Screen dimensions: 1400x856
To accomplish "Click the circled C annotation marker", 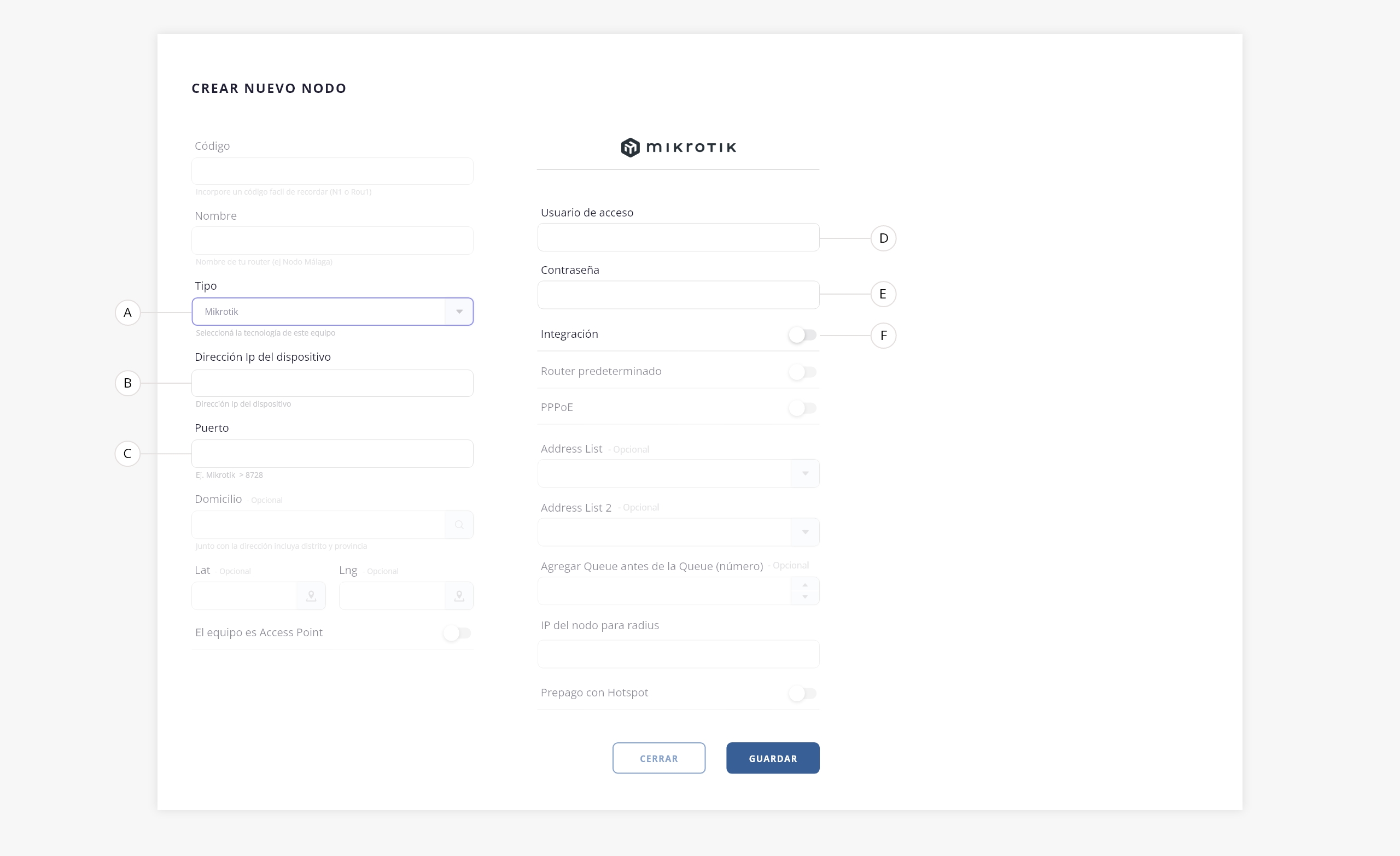I will point(128,454).
